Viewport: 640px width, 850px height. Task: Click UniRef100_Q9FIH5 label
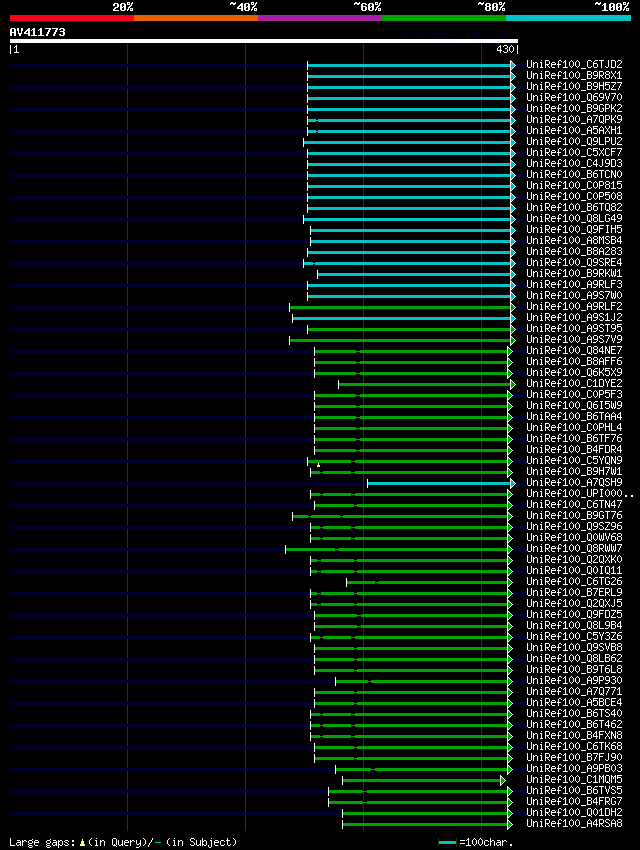tap(574, 229)
